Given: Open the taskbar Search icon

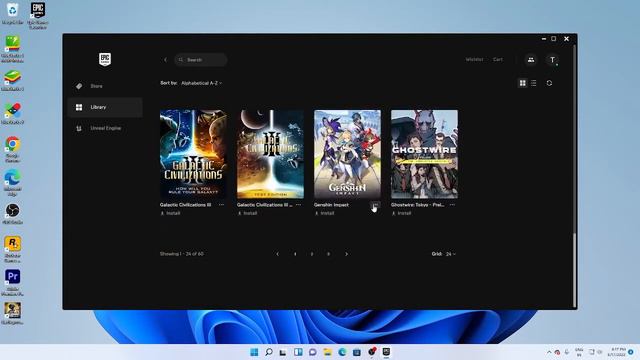Looking at the screenshot, I should click(x=269, y=352).
